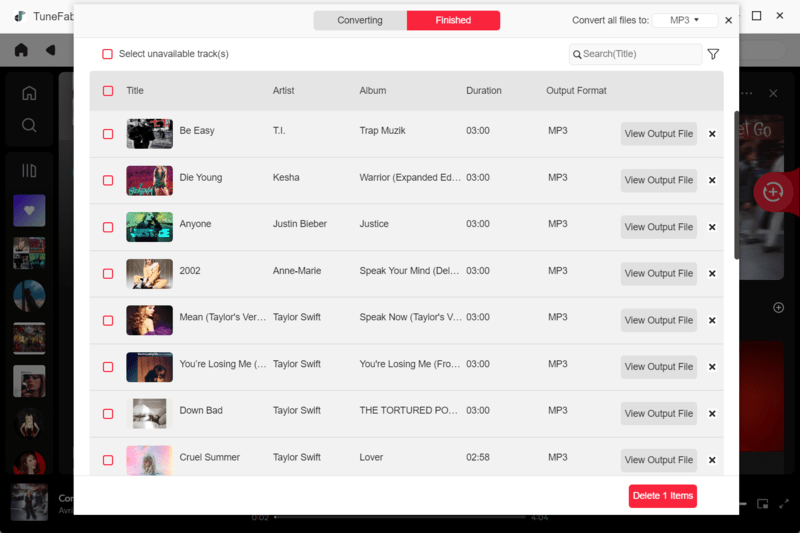
Task: Maximize the TuneFab window
Action: [x=757, y=16]
